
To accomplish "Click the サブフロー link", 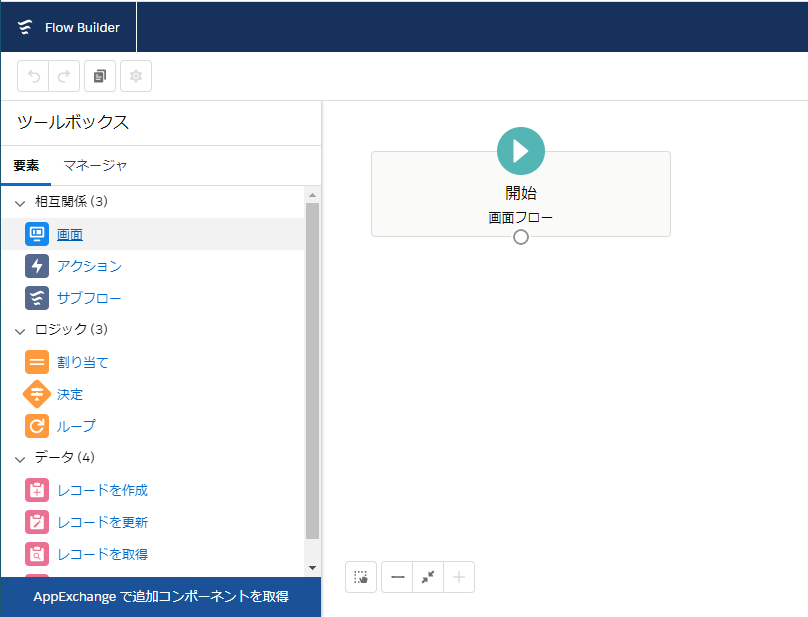I will tap(89, 298).
